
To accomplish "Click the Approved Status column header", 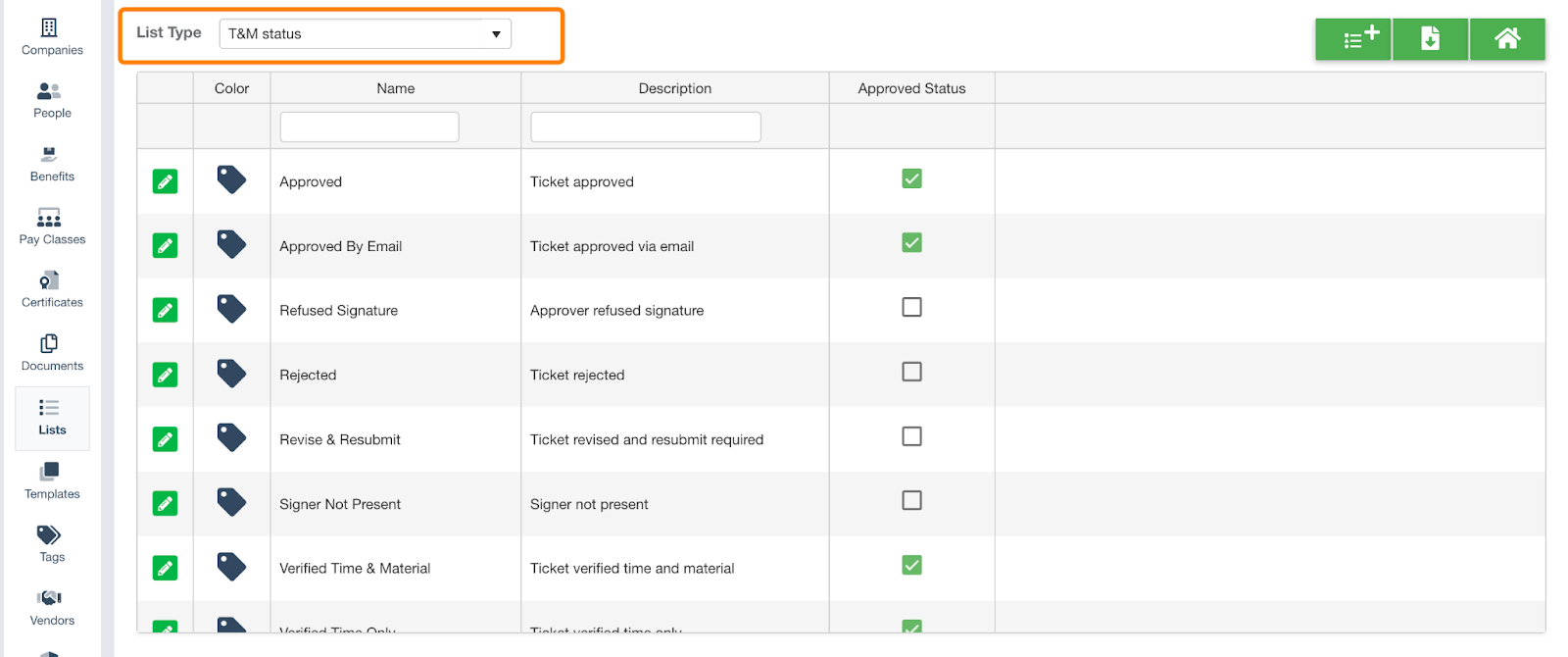I will coord(911,88).
